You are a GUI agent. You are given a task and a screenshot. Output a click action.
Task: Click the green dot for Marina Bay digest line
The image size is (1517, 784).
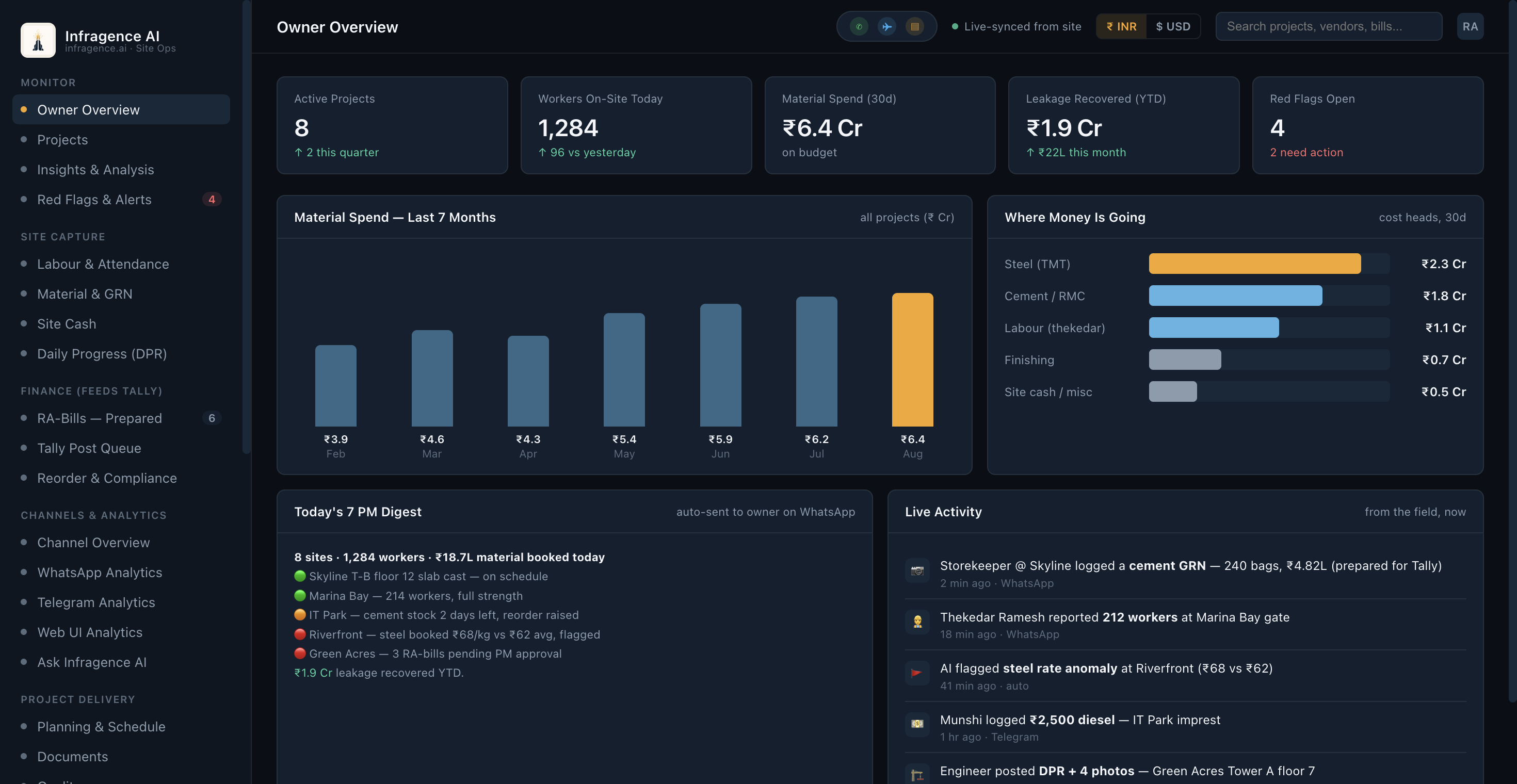point(300,596)
